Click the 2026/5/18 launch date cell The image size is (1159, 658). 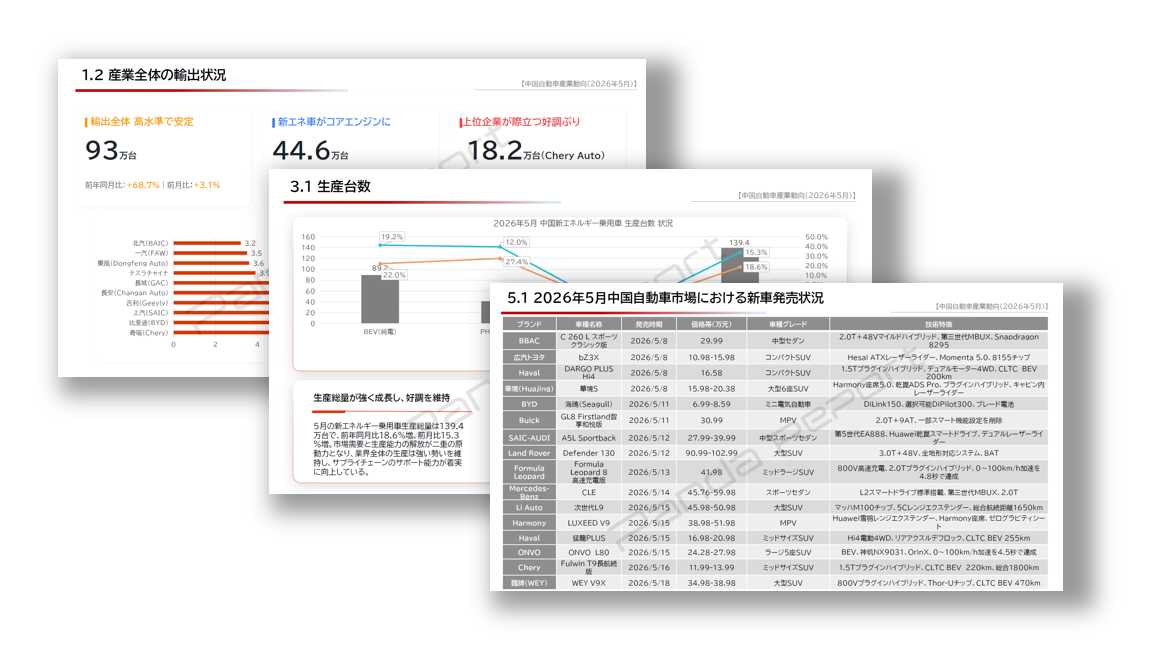(649, 583)
